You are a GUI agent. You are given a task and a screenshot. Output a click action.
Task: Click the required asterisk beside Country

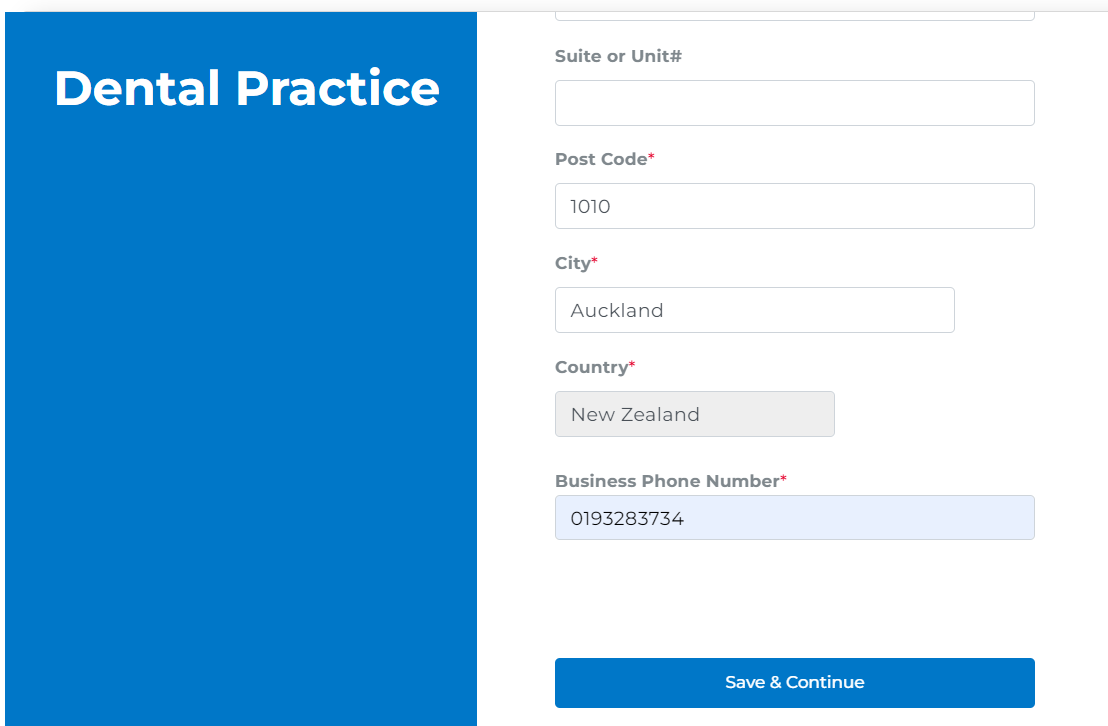[632, 366]
